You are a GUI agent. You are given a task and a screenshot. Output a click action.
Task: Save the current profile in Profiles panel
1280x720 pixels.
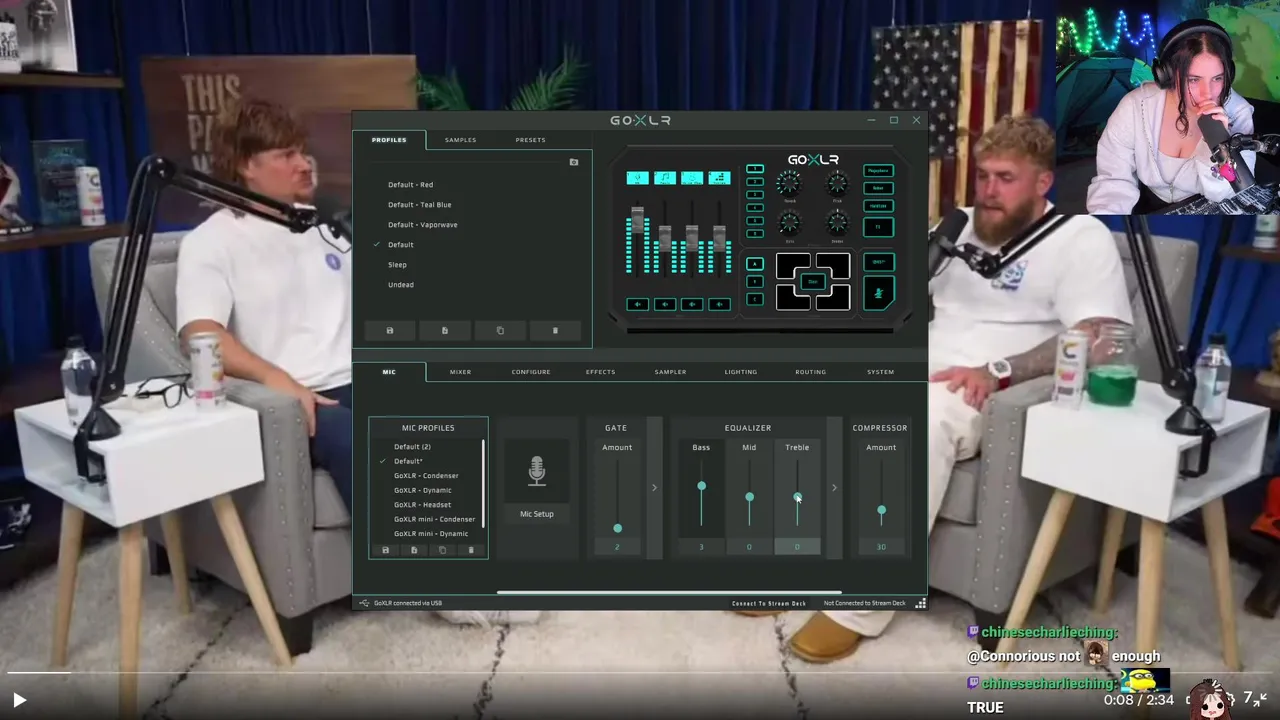(x=390, y=330)
